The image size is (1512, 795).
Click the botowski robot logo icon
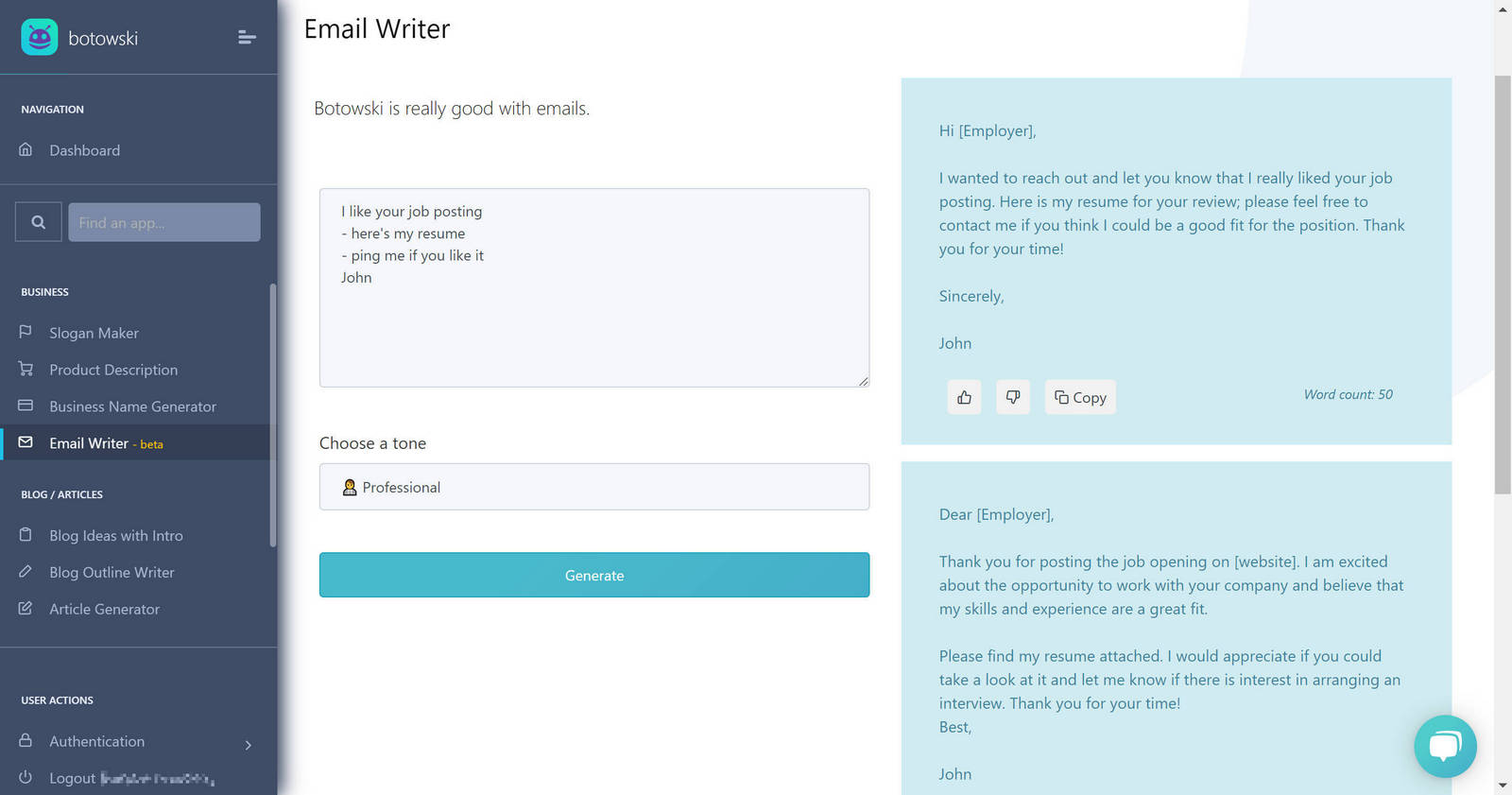[x=40, y=38]
